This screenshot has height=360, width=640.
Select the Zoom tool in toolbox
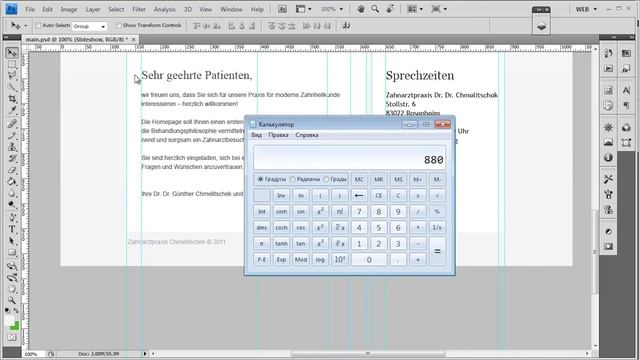click(12, 301)
